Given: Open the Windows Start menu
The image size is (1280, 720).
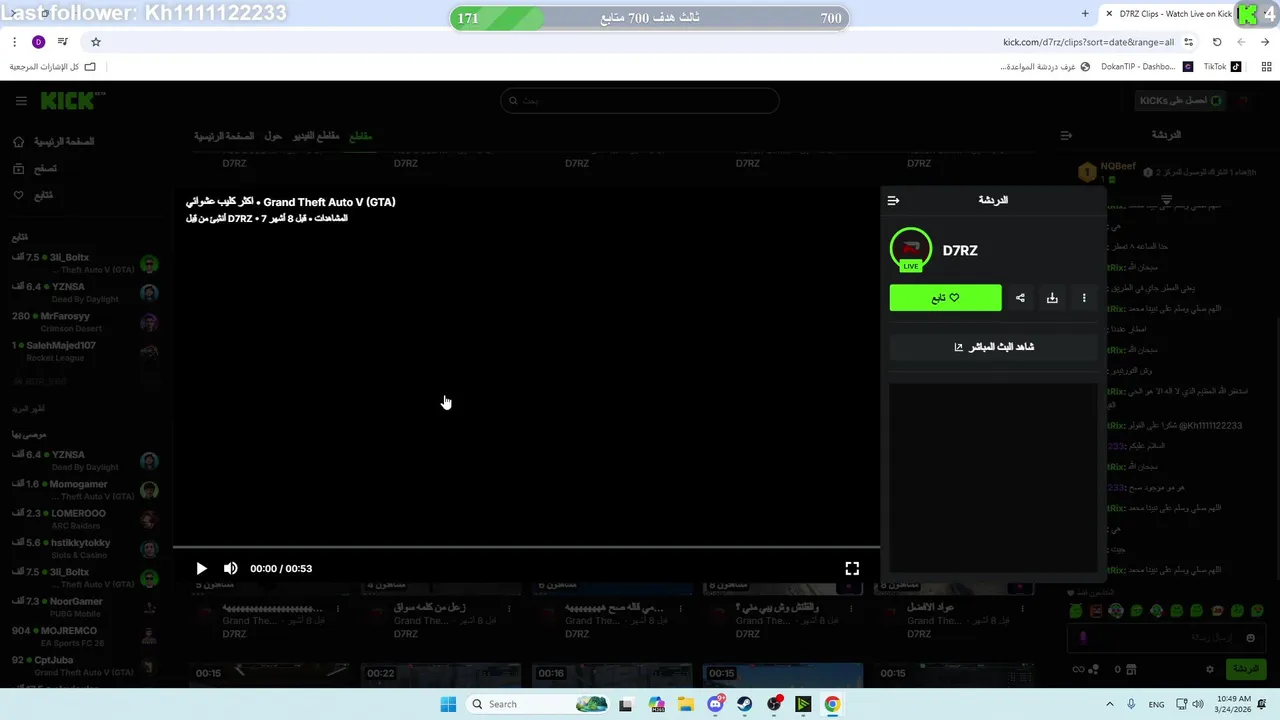Looking at the screenshot, I should pyautogui.click(x=448, y=704).
